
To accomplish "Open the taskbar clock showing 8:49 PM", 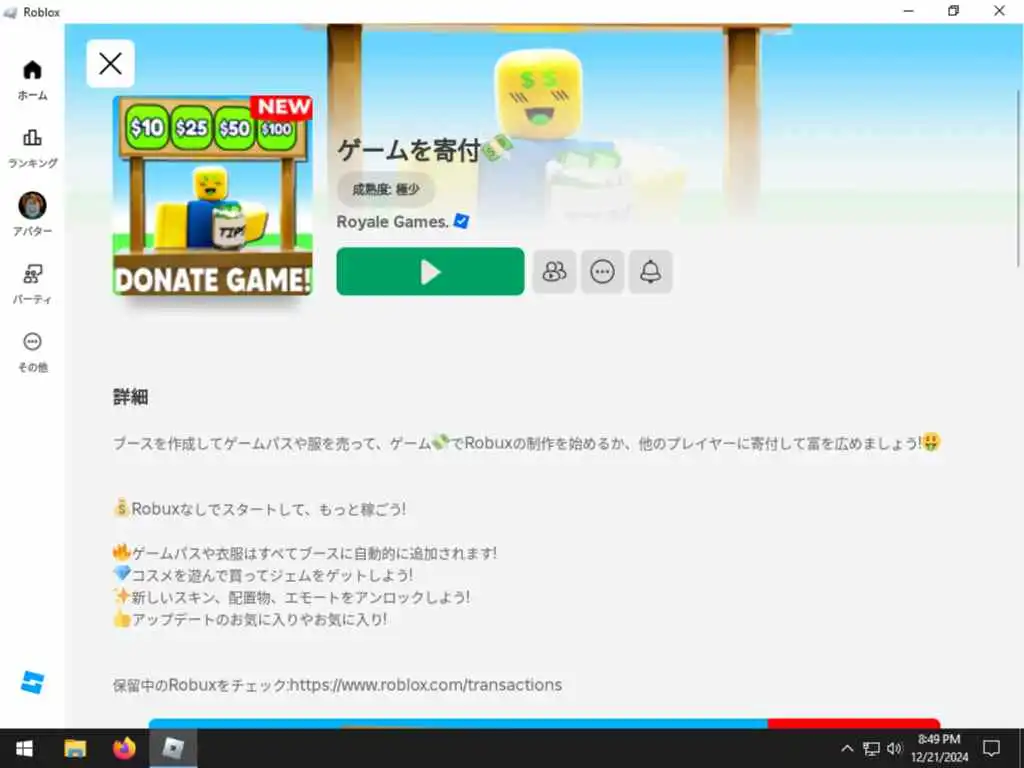I will tap(939, 748).
